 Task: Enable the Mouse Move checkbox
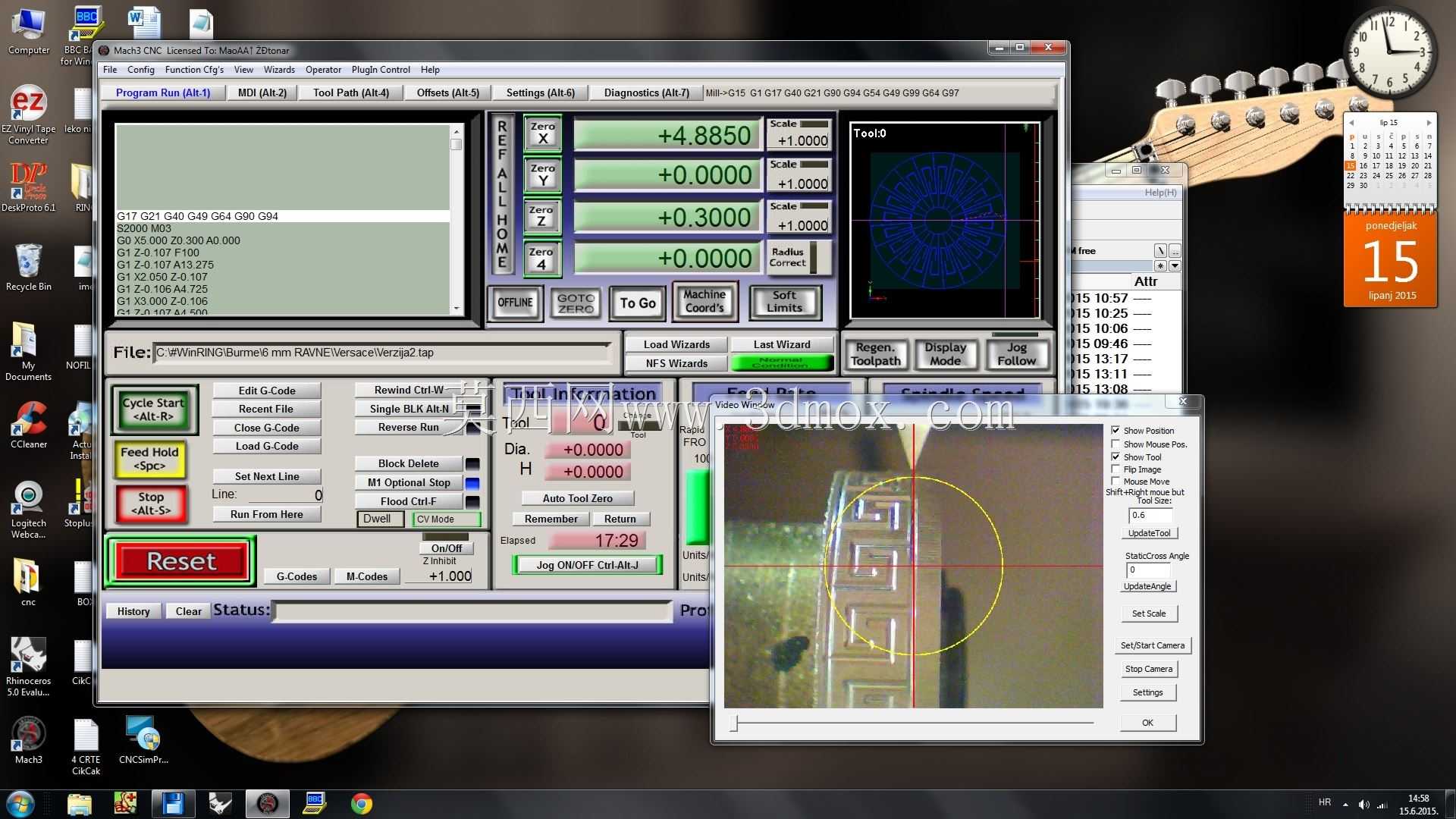[x=1116, y=482]
